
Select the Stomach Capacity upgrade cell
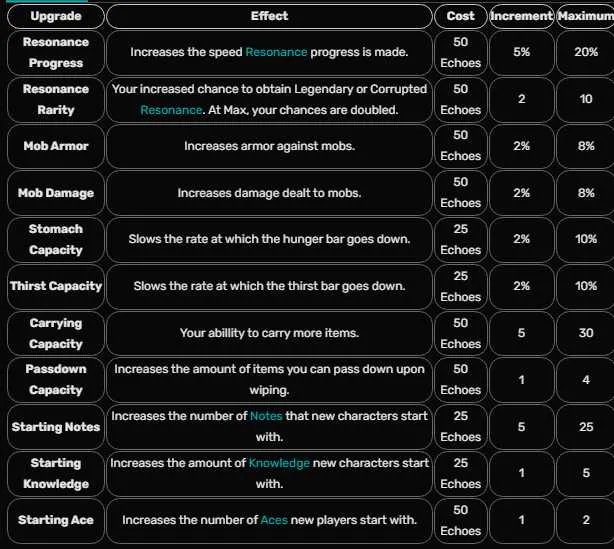[56, 239]
